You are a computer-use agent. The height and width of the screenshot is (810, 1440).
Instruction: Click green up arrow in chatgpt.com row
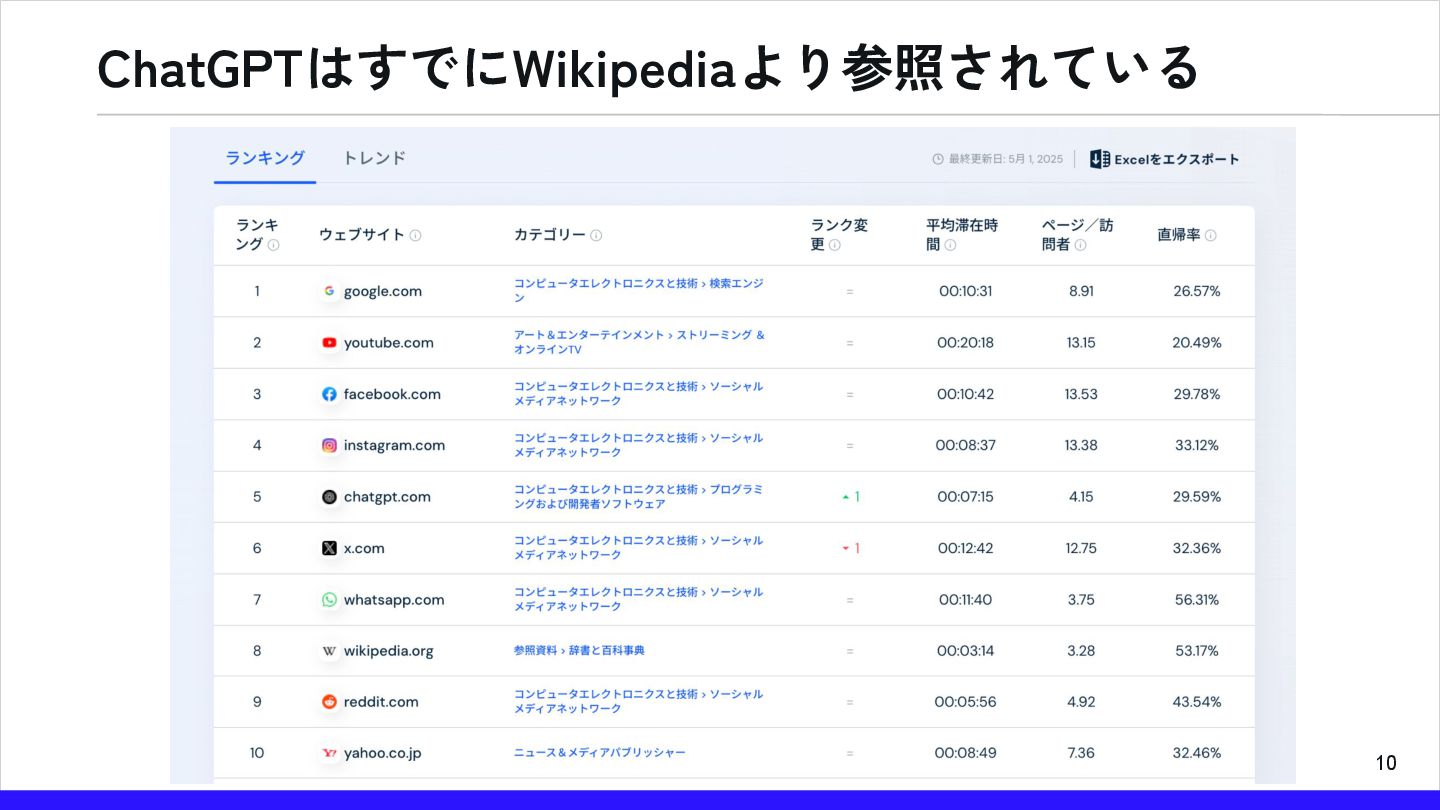(x=846, y=497)
